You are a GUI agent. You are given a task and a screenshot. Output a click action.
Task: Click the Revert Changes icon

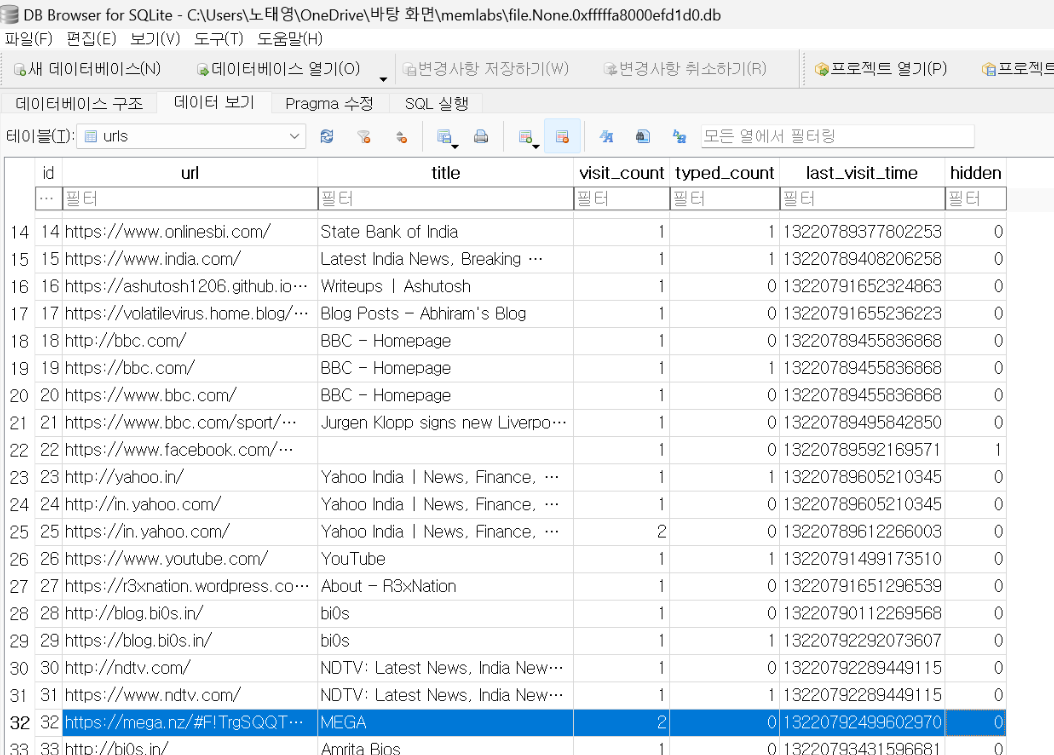(x=610, y=69)
